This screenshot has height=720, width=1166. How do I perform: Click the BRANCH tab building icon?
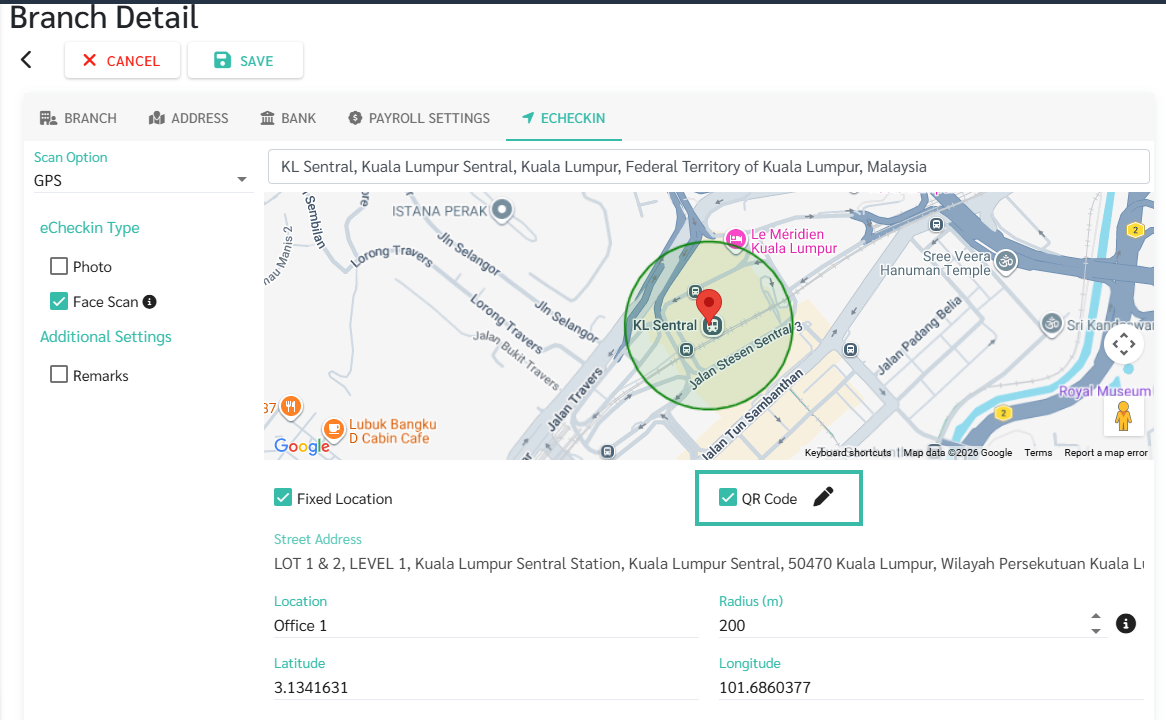(48, 118)
